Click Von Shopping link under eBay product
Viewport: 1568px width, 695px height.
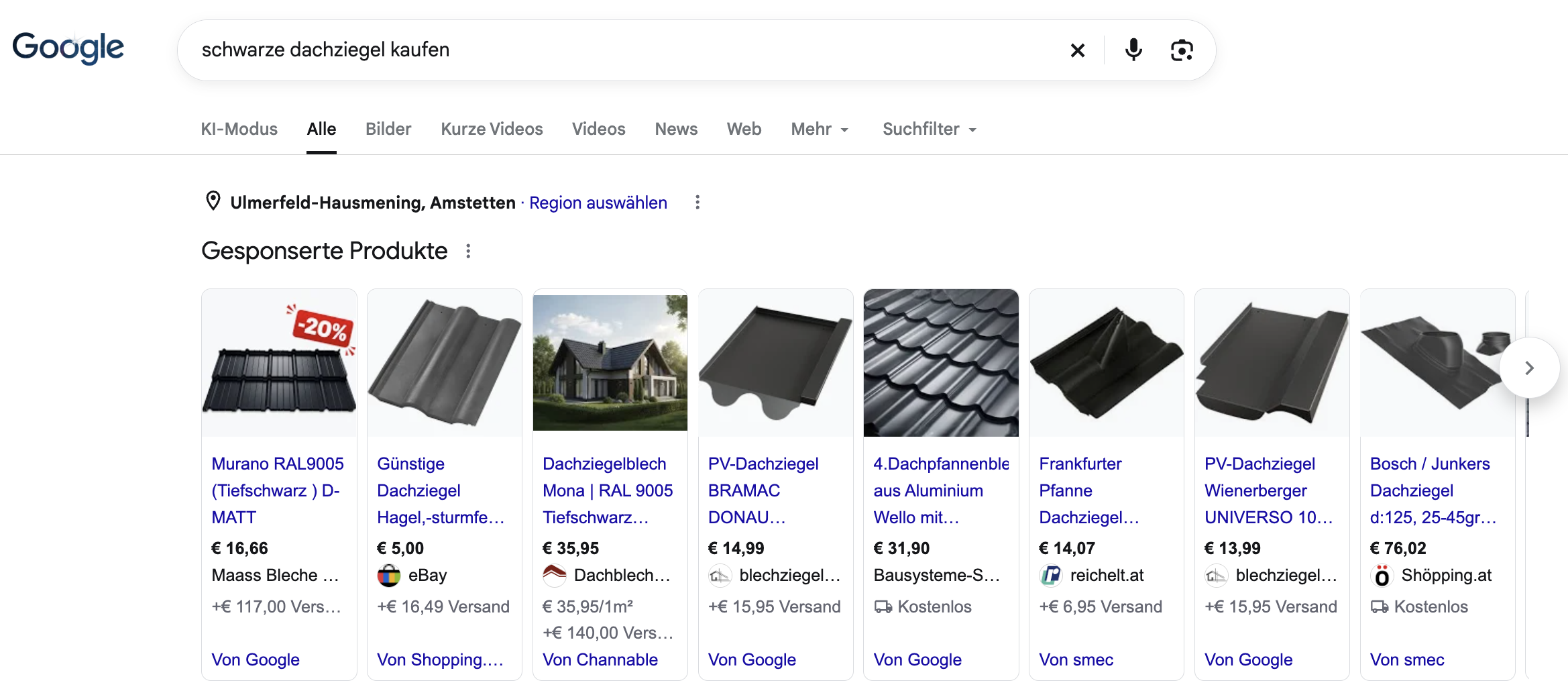(440, 659)
